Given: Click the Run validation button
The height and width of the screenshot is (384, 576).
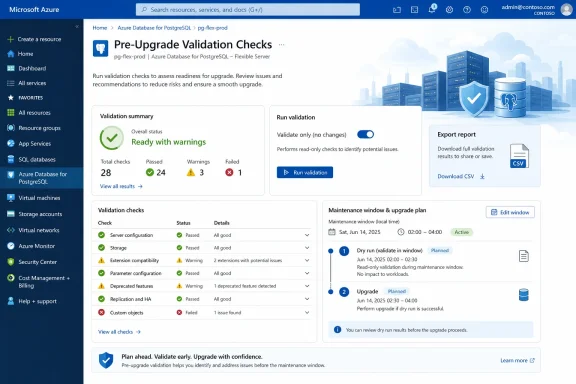Looking at the screenshot, I should tap(305, 172).
